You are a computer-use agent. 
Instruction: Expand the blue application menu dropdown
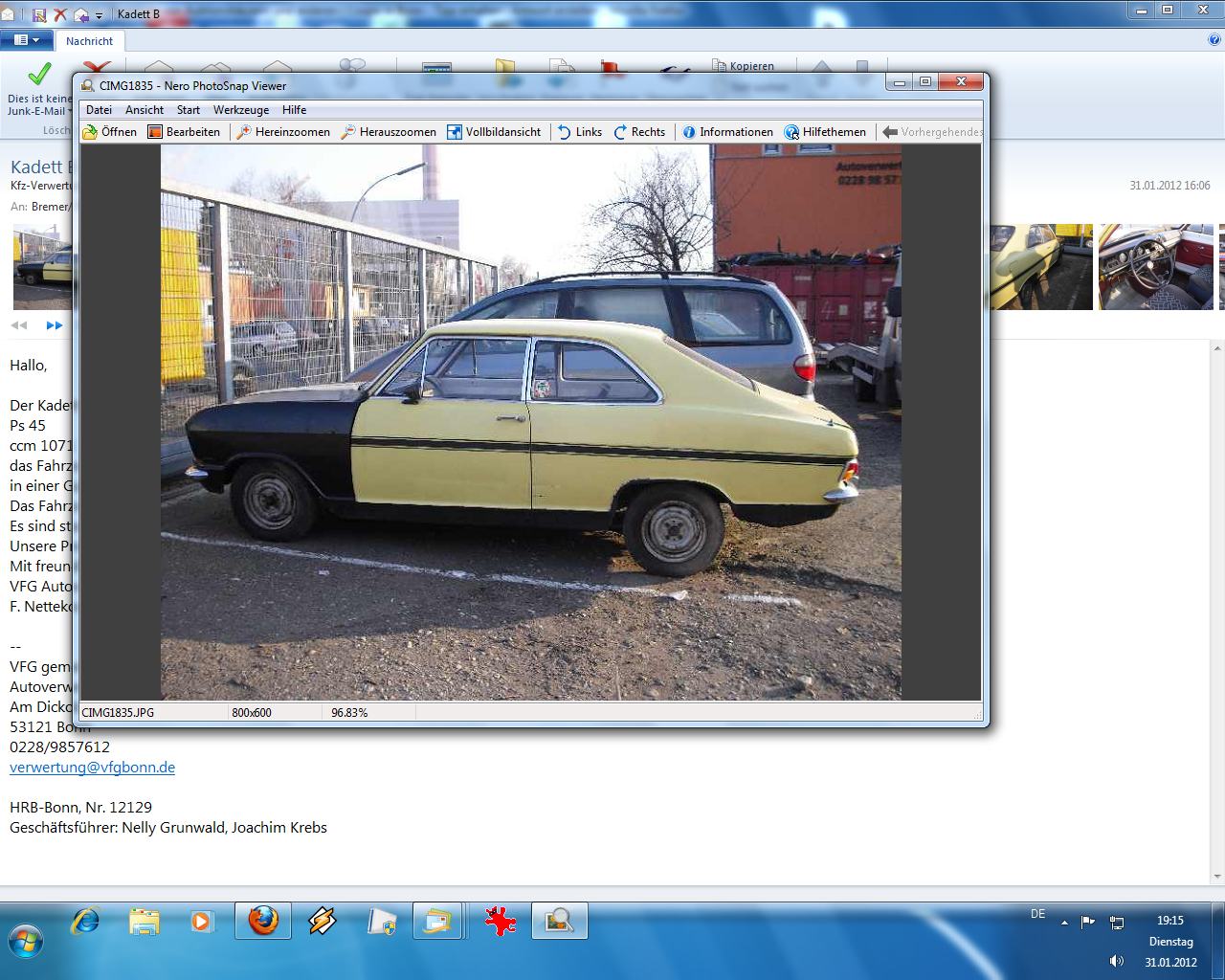pos(26,40)
